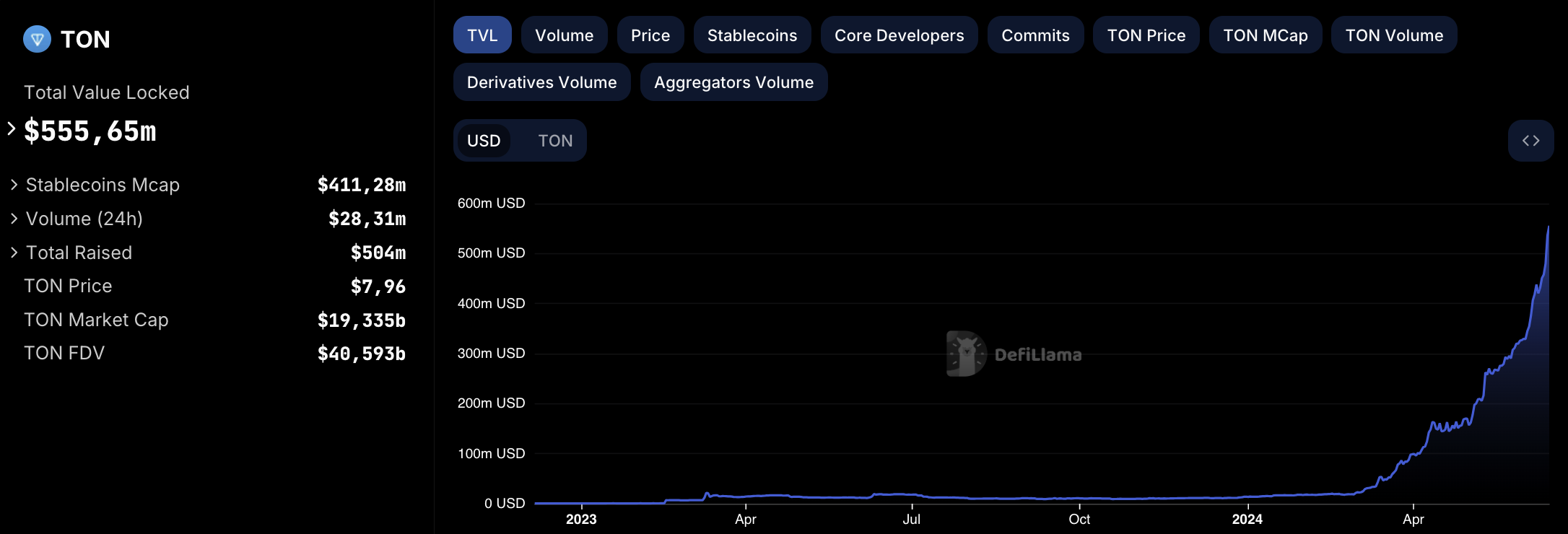Click the TON FDV label
This screenshot has height=534, width=1568.
point(64,353)
